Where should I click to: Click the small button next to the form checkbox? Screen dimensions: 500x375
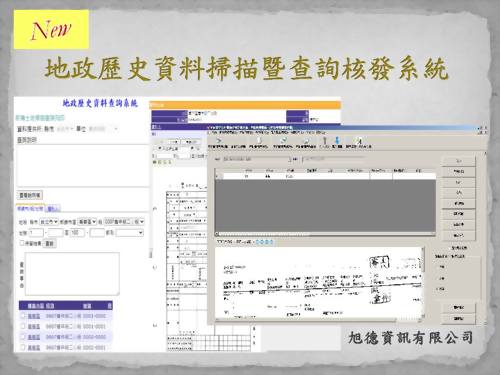point(49,243)
